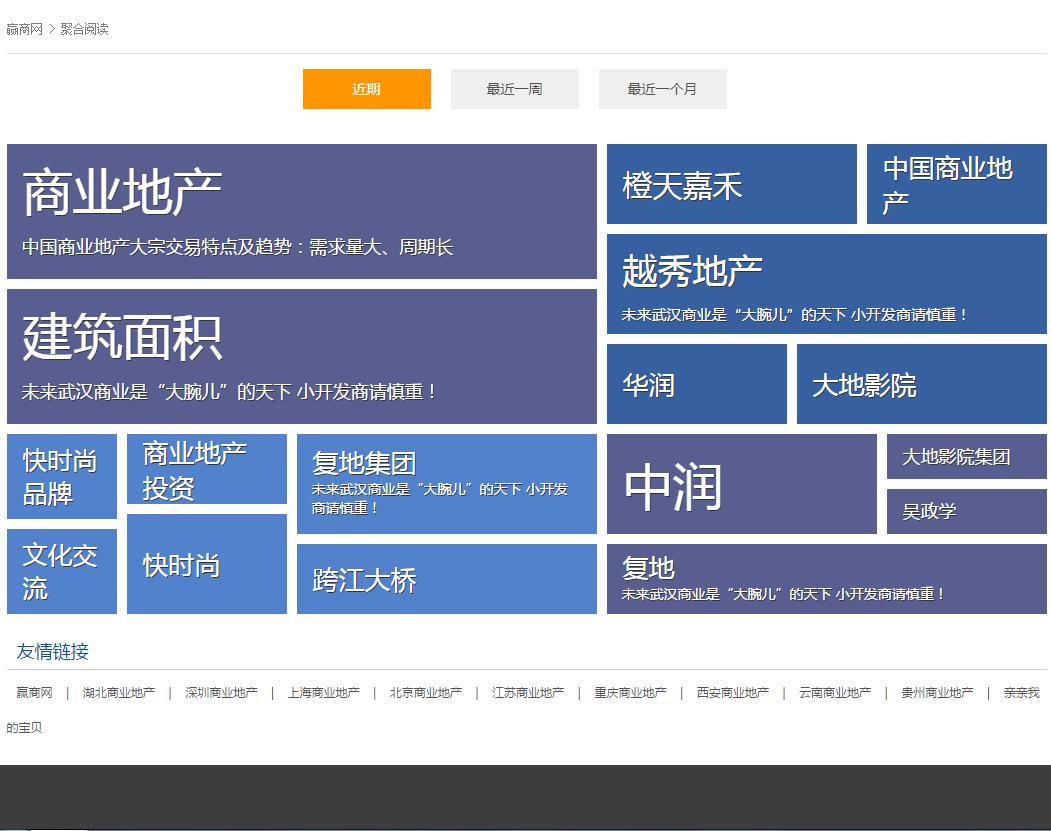
Task: Open the article under 复地
Action: pos(783,594)
